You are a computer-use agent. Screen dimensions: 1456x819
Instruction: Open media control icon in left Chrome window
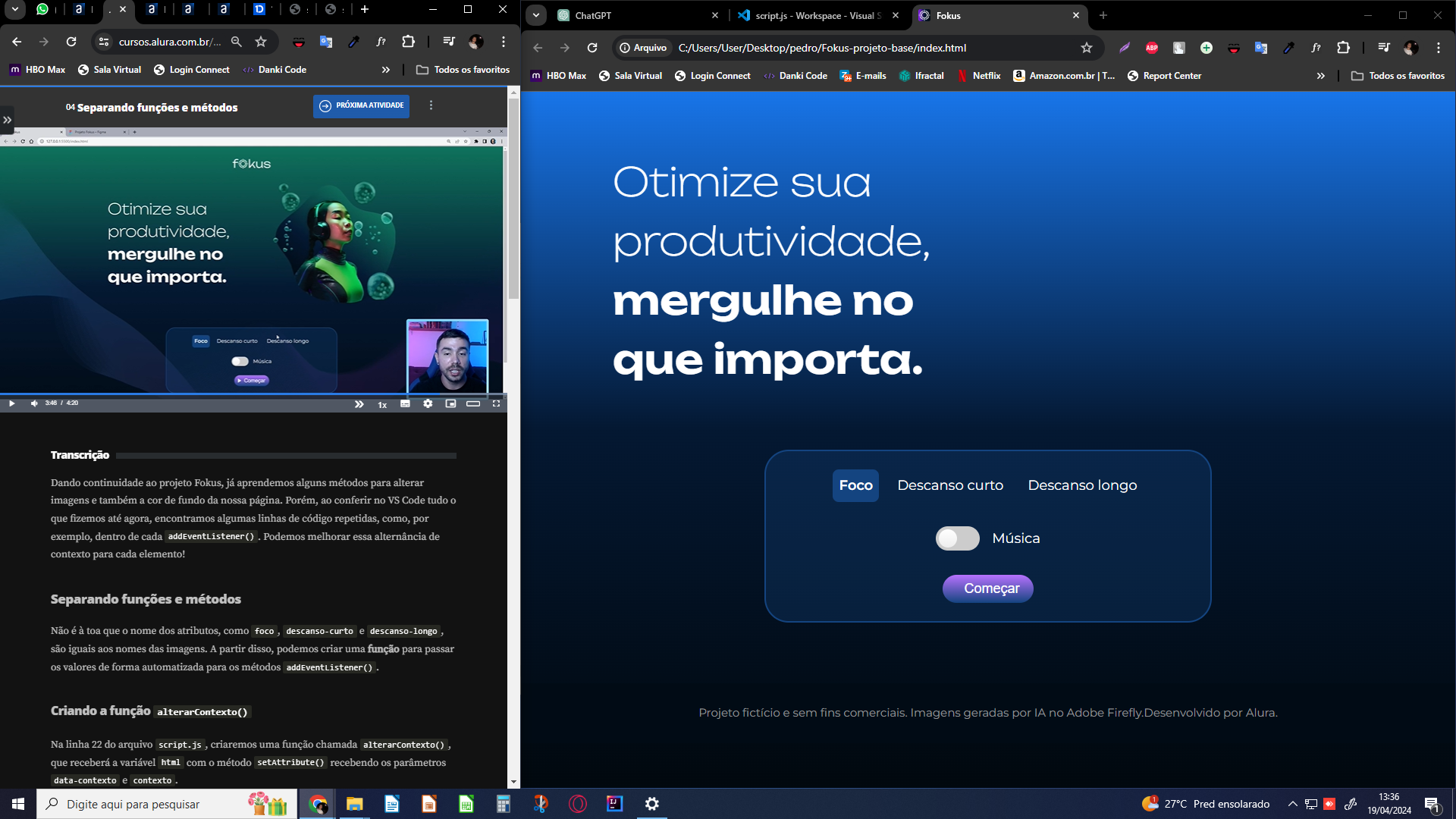pos(449,42)
